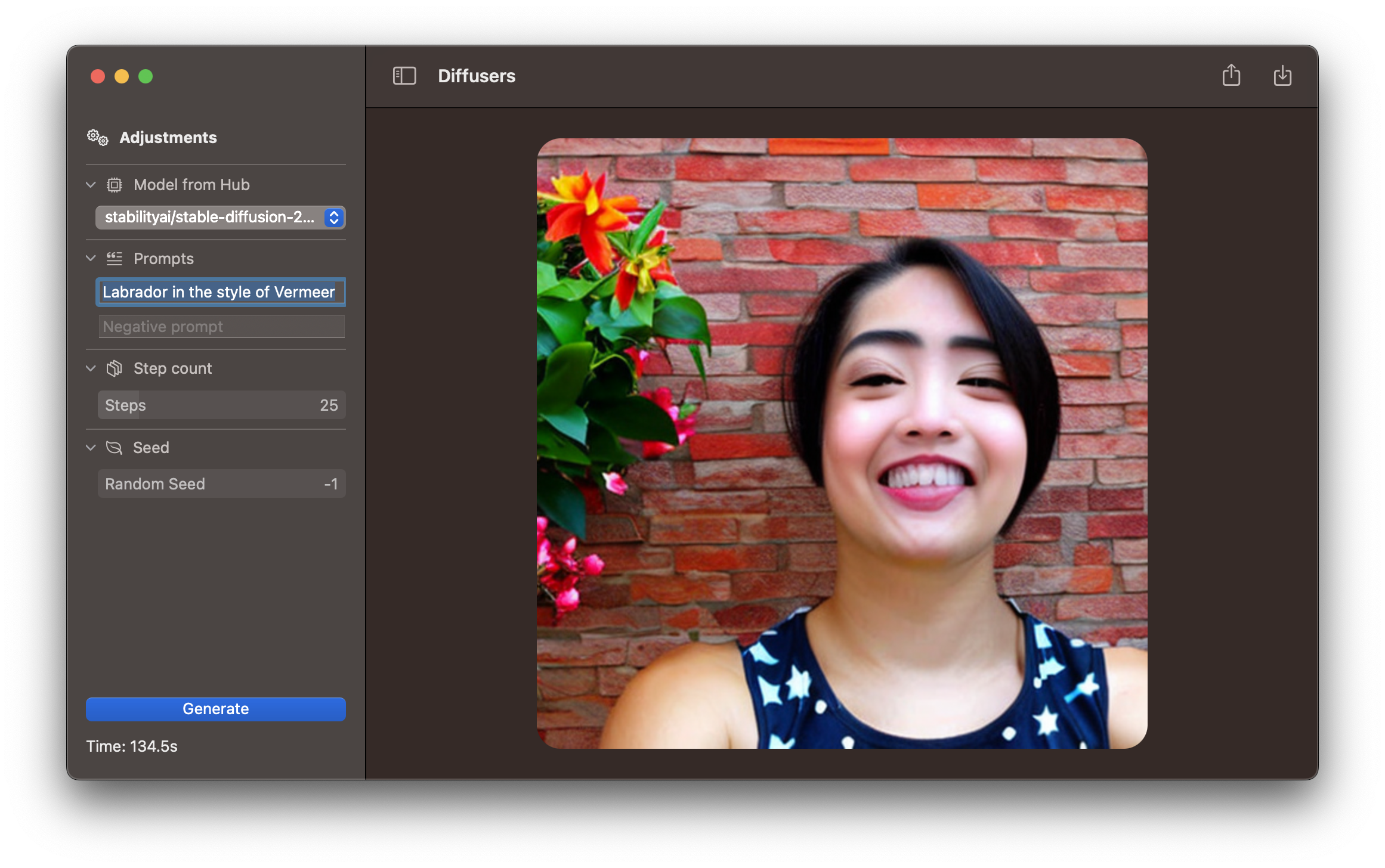Viewport: 1385px width, 868px height.
Task: Collapse the Step count section chevron
Action: 91,368
